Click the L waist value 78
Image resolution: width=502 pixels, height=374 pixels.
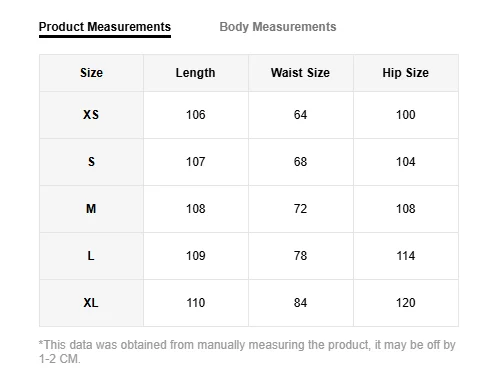coord(300,256)
